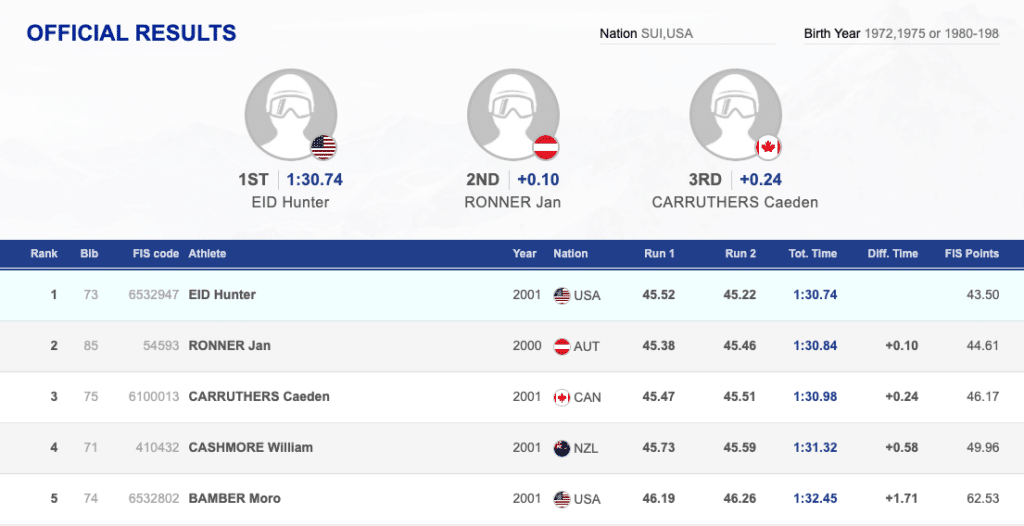Sort by Tot. Time column header
This screenshot has height=526, width=1024.
click(x=811, y=254)
